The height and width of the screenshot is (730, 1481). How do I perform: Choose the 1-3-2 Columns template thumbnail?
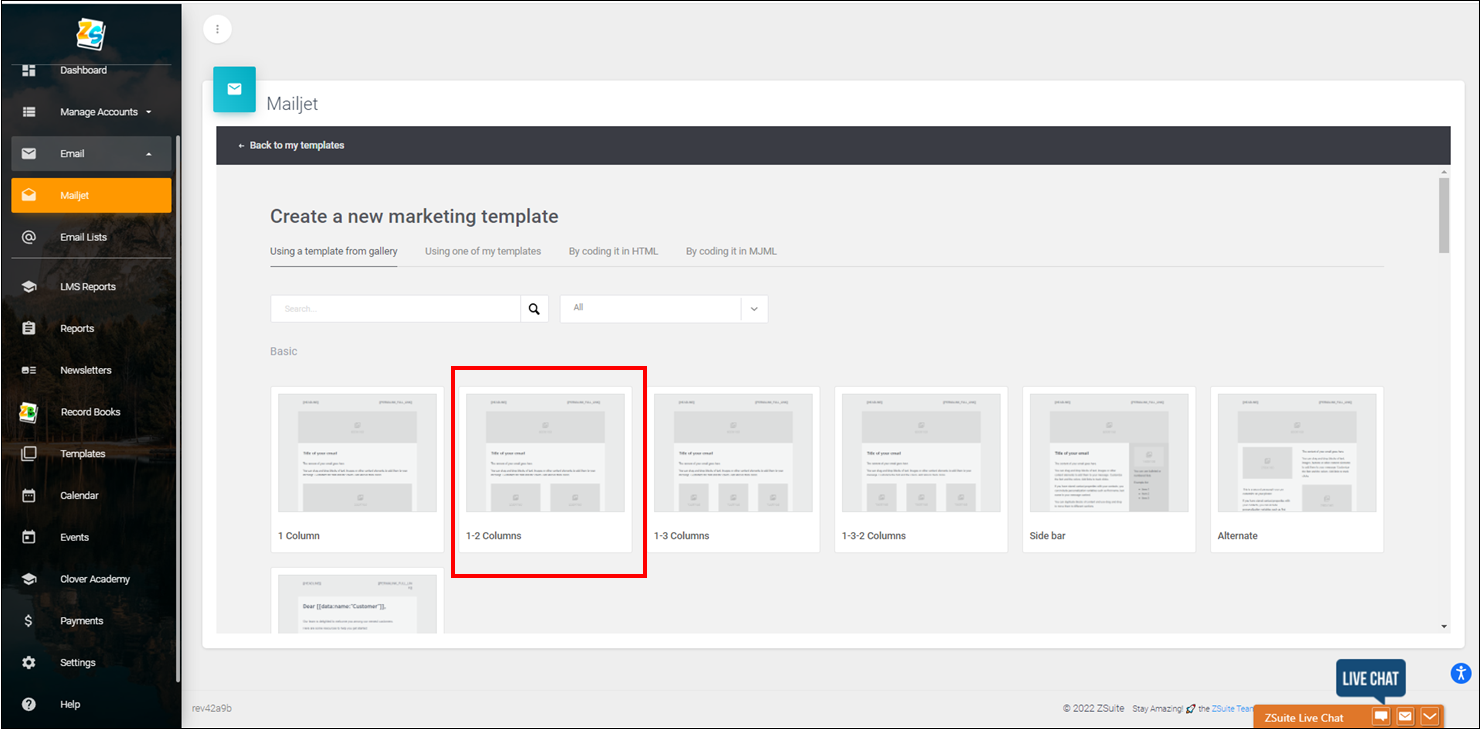click(x=921, y=453)
